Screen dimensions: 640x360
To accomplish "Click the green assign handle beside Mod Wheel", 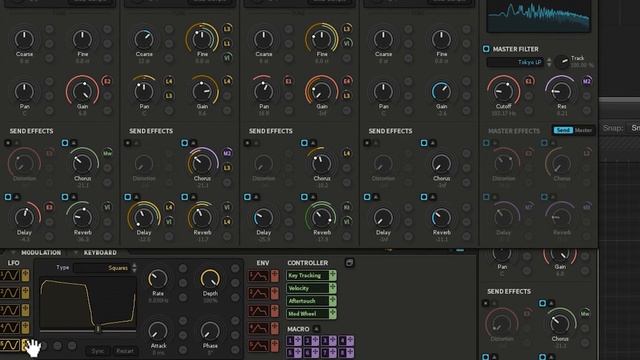I will coord(333,313).
